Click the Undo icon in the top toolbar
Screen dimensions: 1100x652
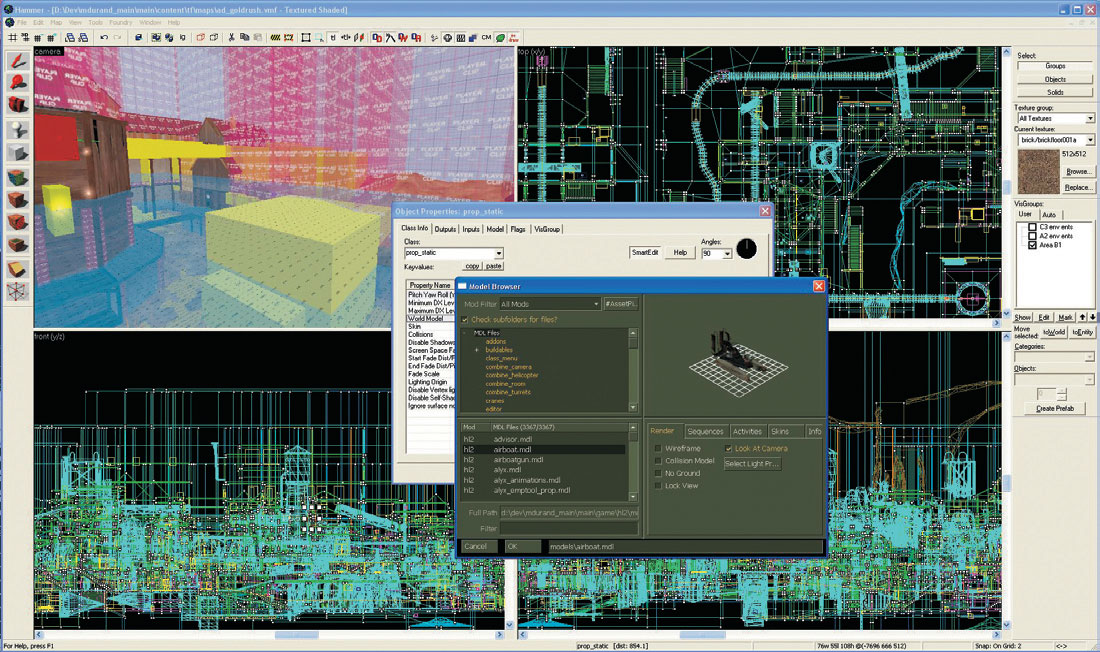104,36
